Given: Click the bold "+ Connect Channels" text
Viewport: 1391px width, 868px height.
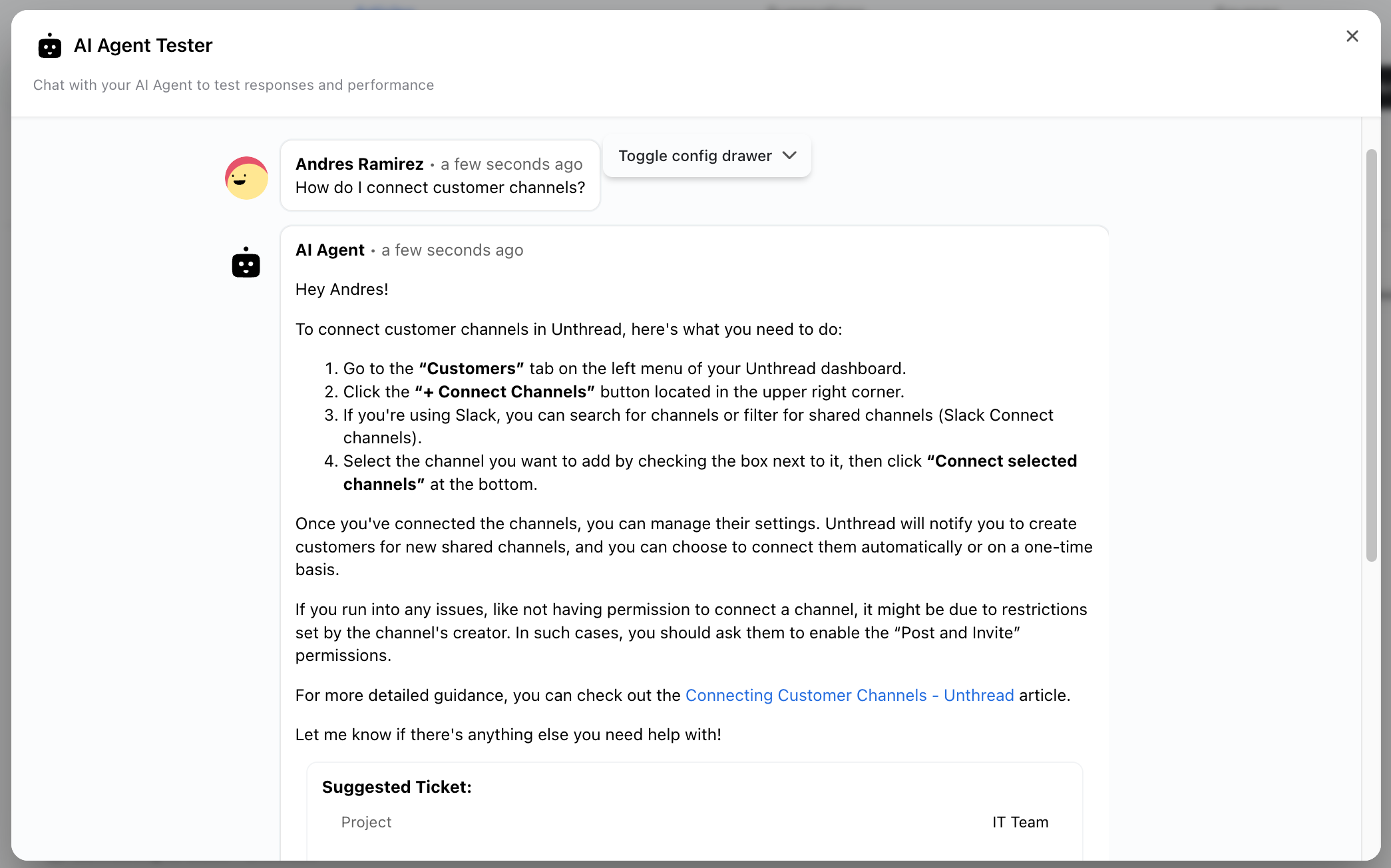Looking at the screenshot, I should 504,392.
